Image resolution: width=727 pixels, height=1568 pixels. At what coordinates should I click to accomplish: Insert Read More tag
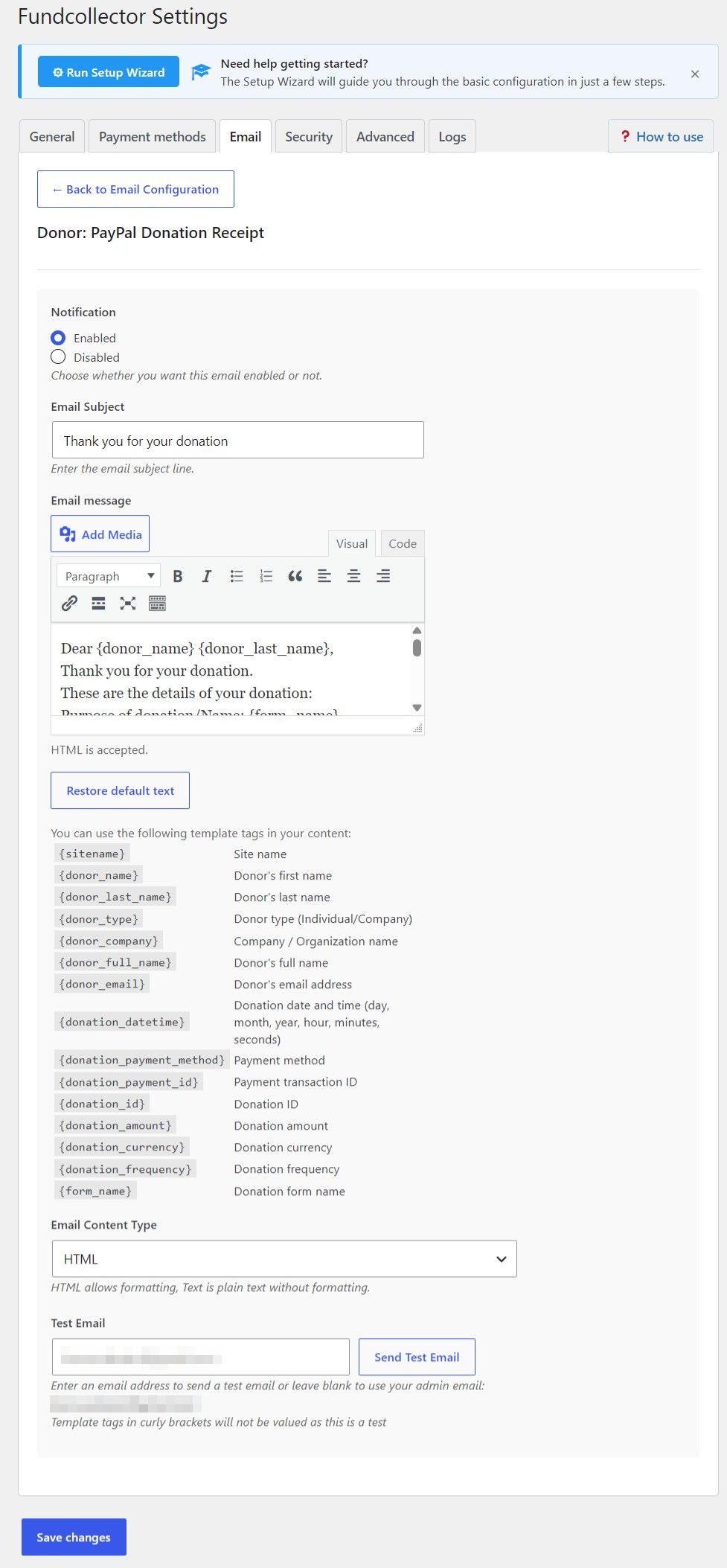click(98, 604)
